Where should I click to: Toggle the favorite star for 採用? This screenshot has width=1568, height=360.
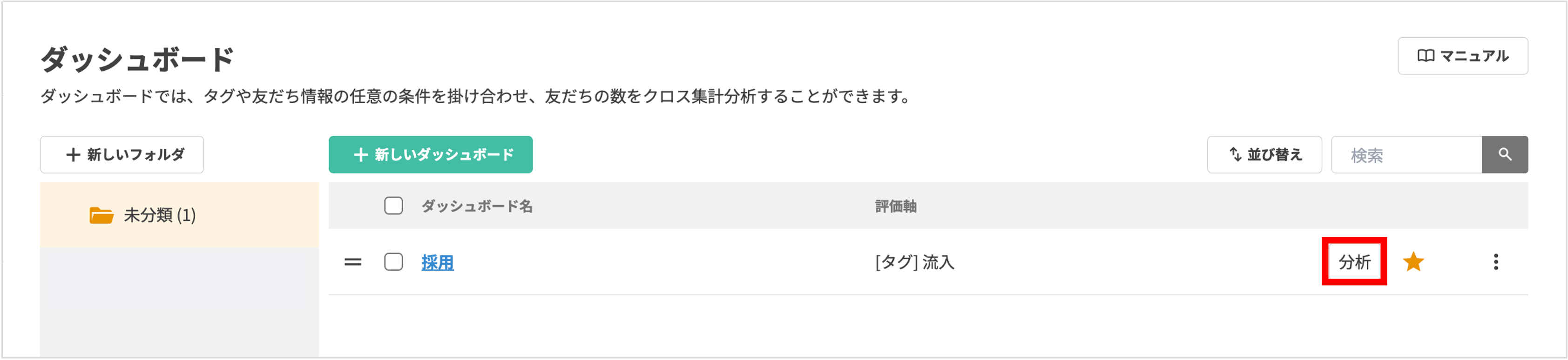[1413, 262]
